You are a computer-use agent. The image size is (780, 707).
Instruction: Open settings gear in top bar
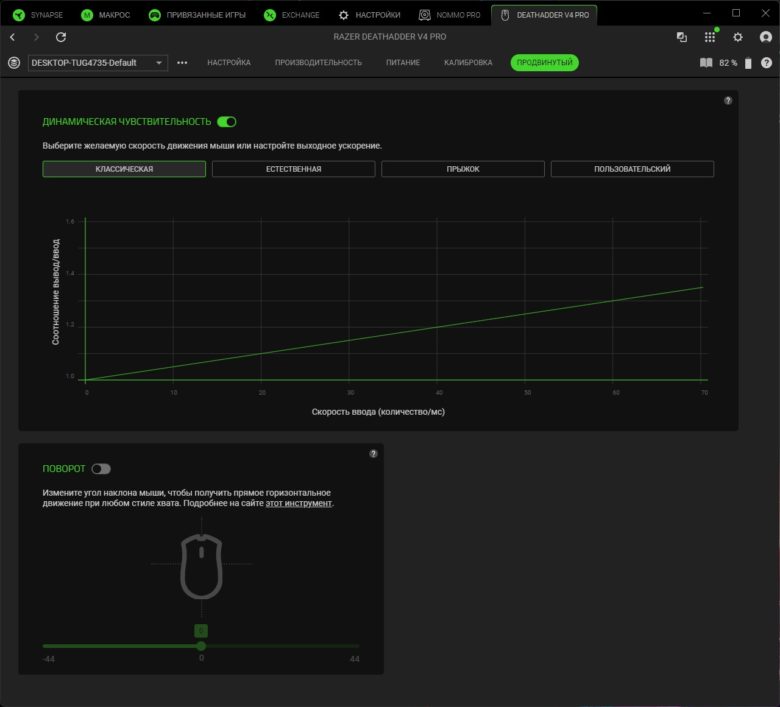click(738, 37)
